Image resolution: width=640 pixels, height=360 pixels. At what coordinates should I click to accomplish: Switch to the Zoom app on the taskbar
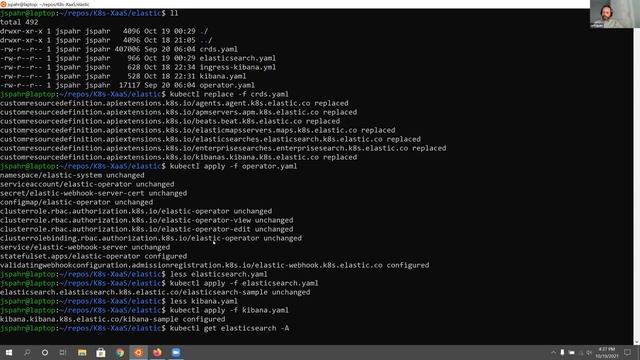(x=176, y=353)
